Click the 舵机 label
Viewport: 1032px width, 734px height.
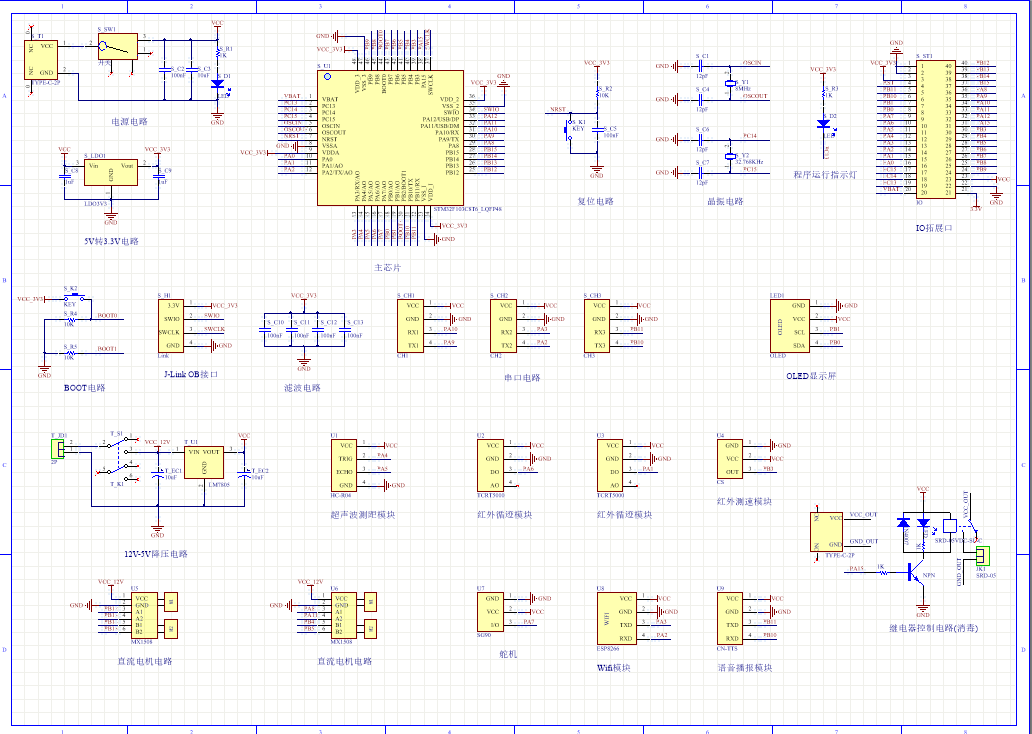click(508, 654)
